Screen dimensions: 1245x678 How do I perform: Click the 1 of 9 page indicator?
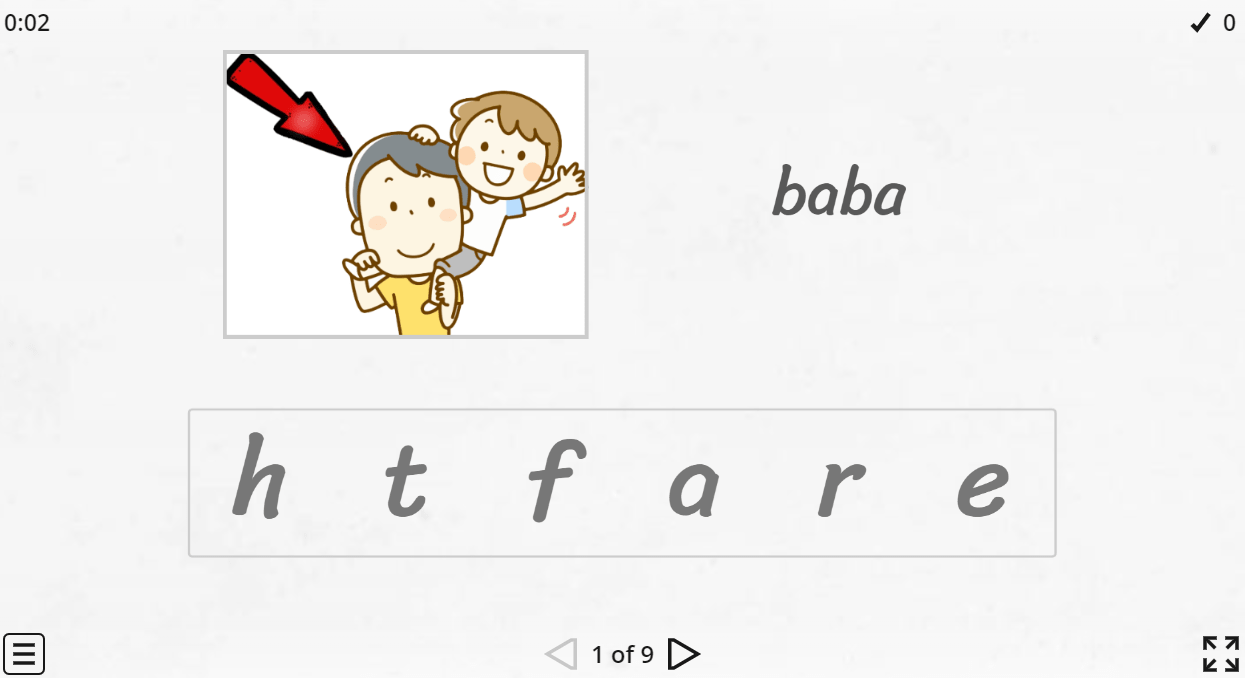[622, 655]
